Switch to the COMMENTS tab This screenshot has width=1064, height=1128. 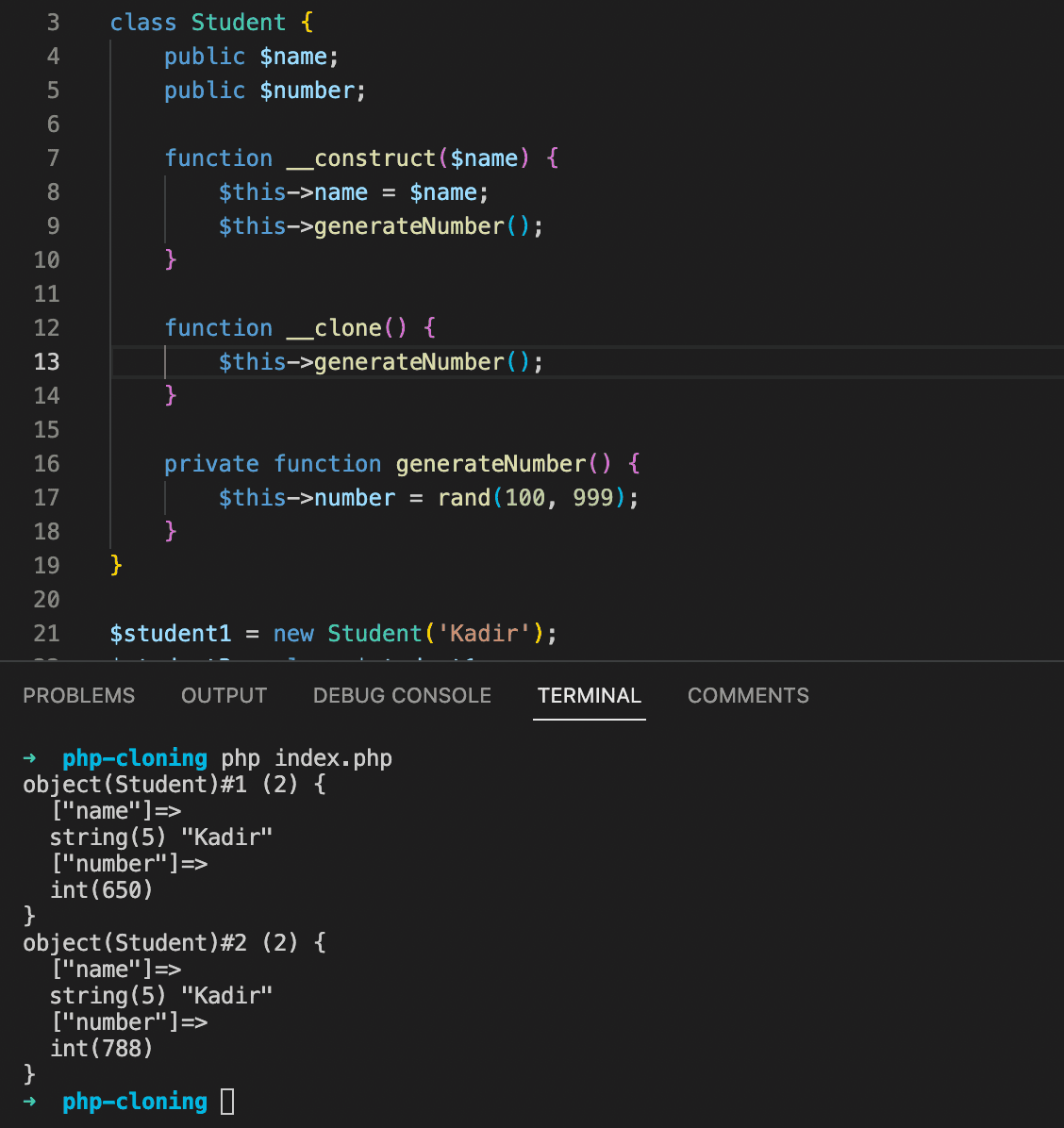[x=748, y=695]
